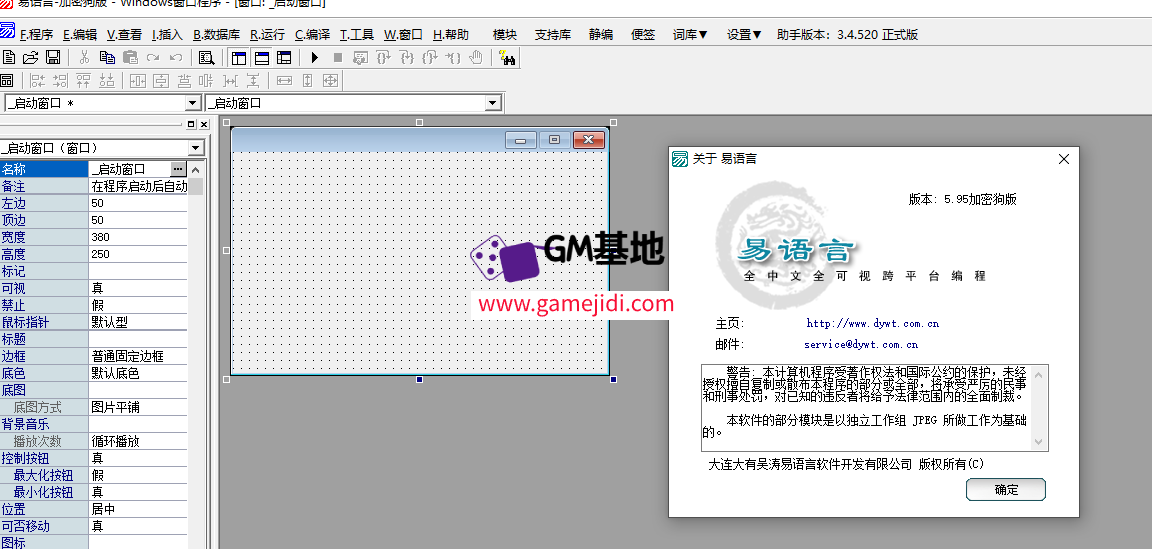The image size is (1152, 549).
Task: Open a file with the folder icon
Action: (x=30, y=57)
